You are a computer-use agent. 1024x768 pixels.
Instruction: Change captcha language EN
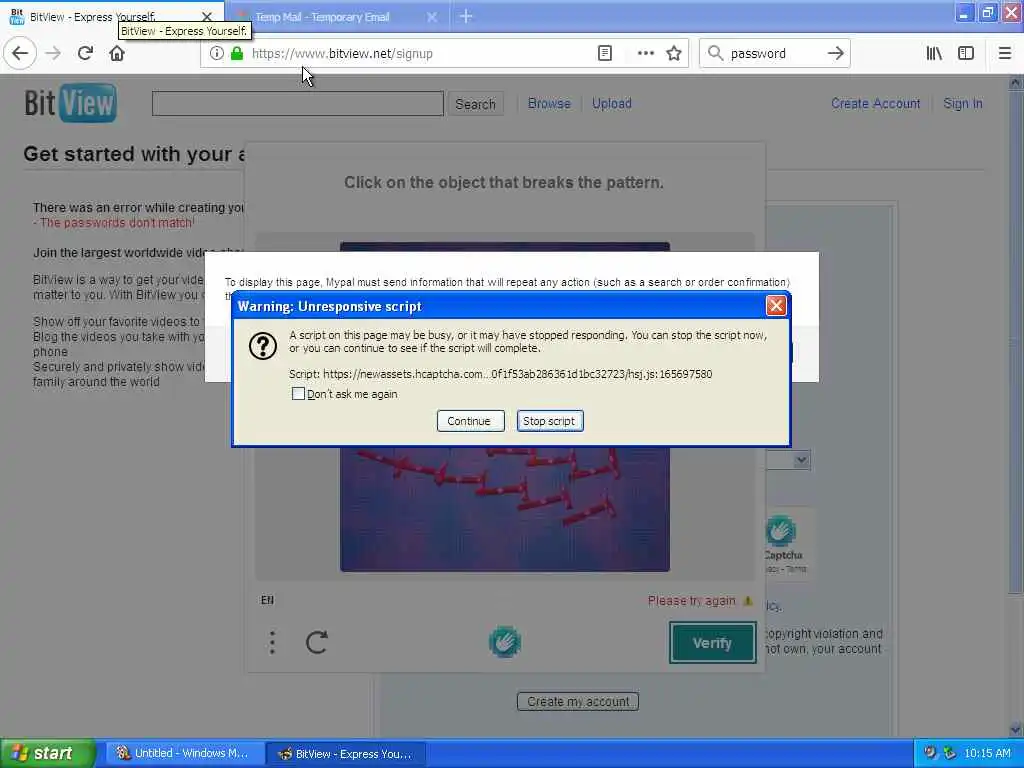point(267,600)
